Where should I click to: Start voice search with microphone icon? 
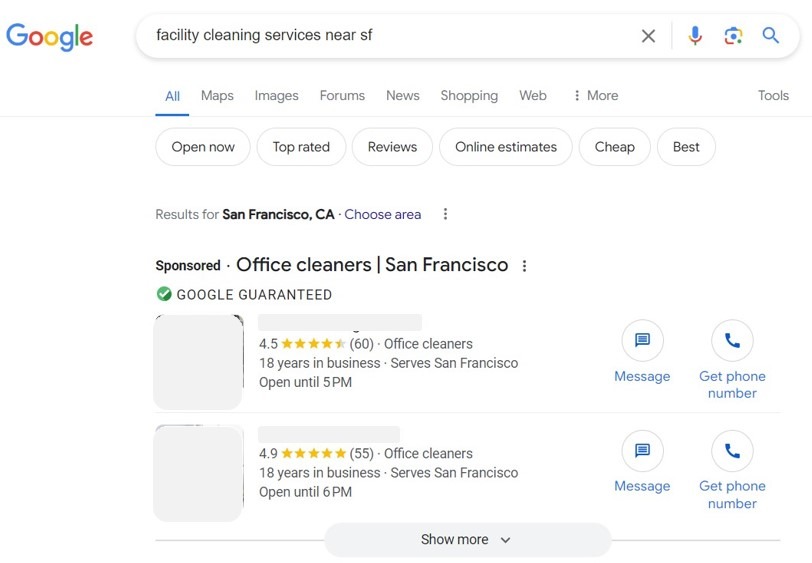point(695,36)
